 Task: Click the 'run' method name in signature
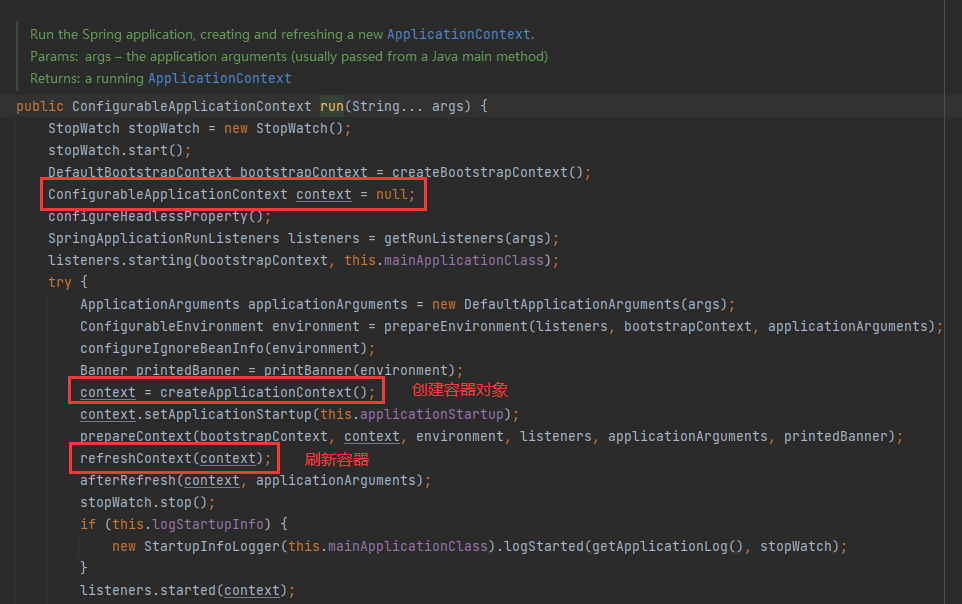[332, 106]
